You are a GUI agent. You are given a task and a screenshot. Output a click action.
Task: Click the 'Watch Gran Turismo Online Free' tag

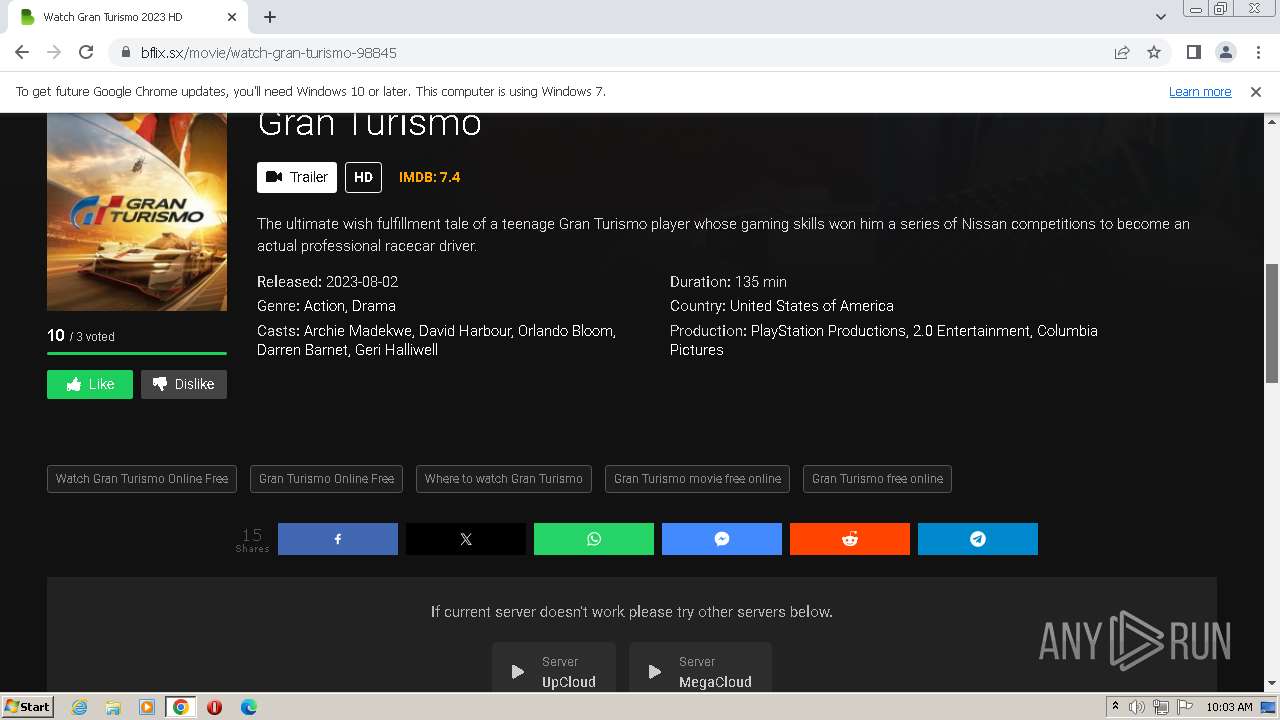pos(142,479)
